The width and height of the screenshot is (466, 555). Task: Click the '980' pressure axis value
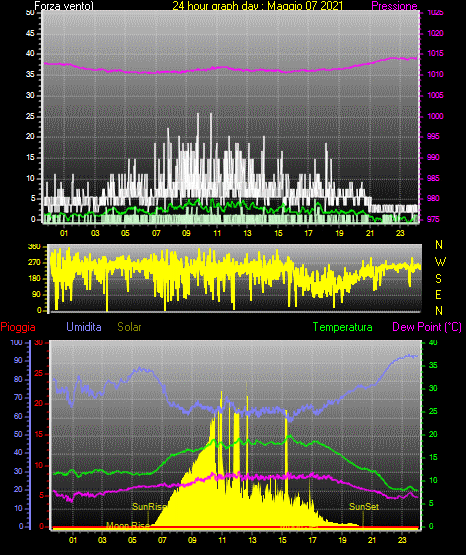[433, 198]
